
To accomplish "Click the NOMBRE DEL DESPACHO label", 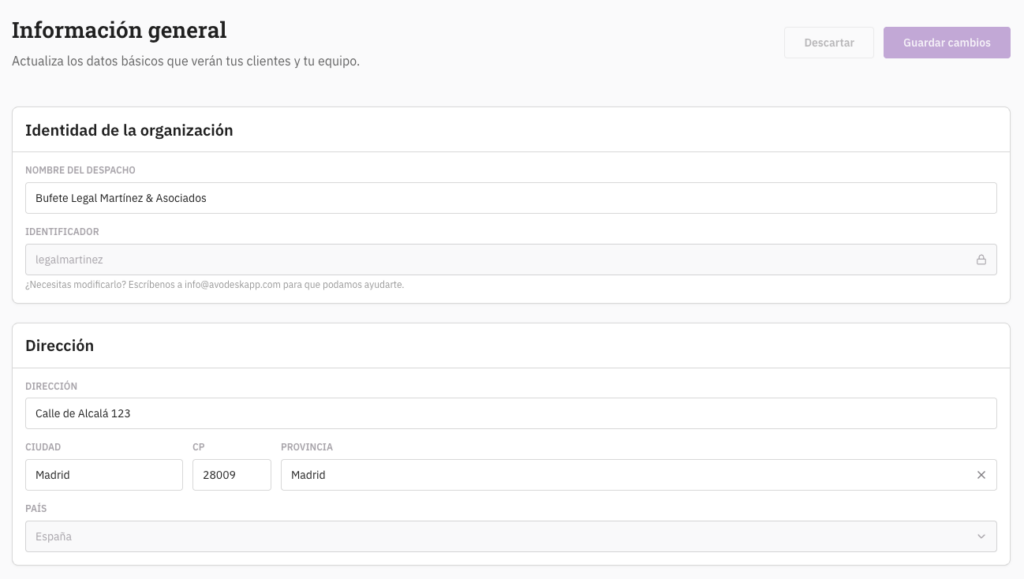I will (80, 171).
